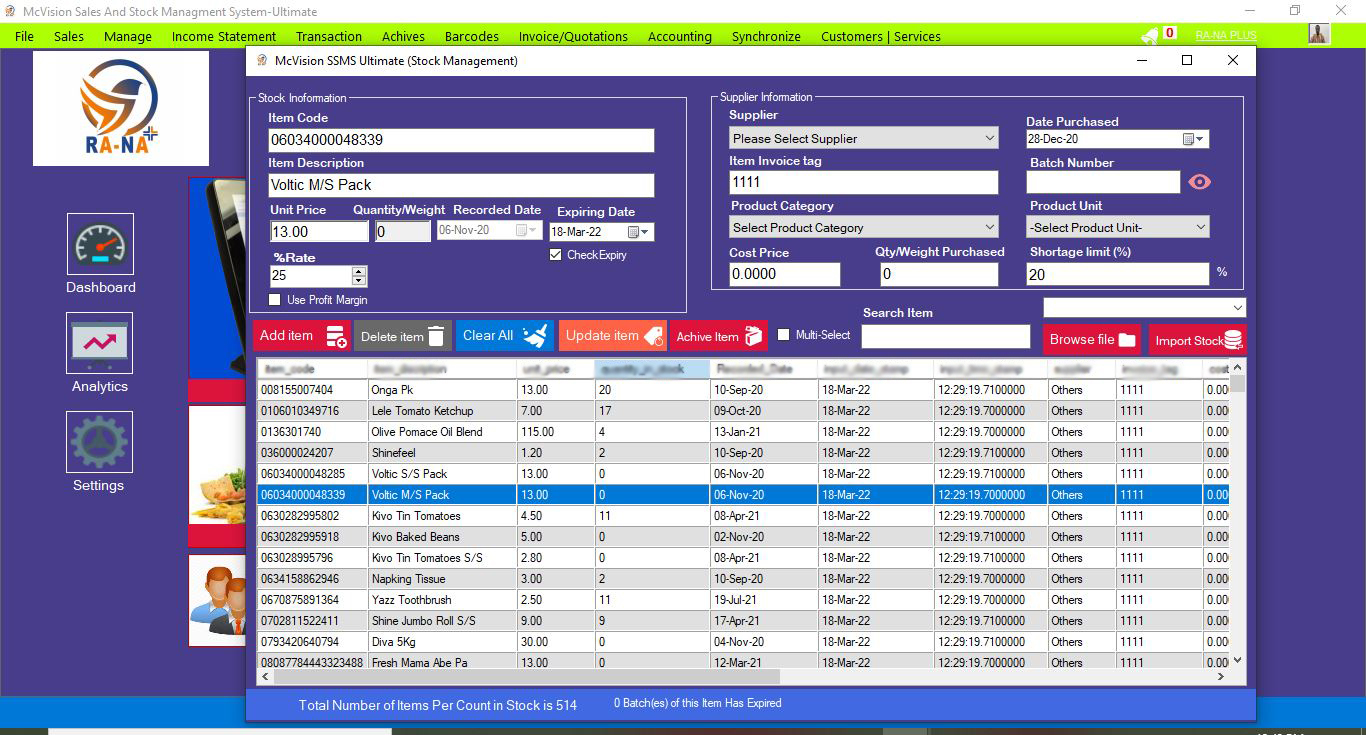
Task: Click the Item Description input field
Action: coord(461,185)
